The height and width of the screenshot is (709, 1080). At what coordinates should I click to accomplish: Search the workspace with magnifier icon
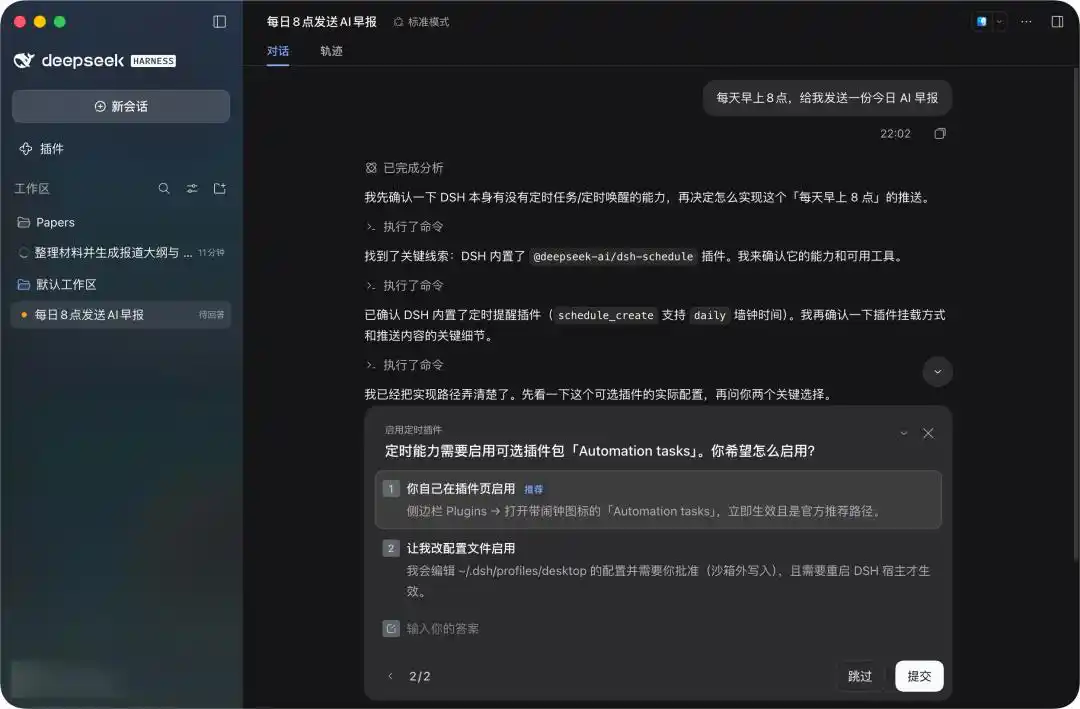click(x=164, y=188)
